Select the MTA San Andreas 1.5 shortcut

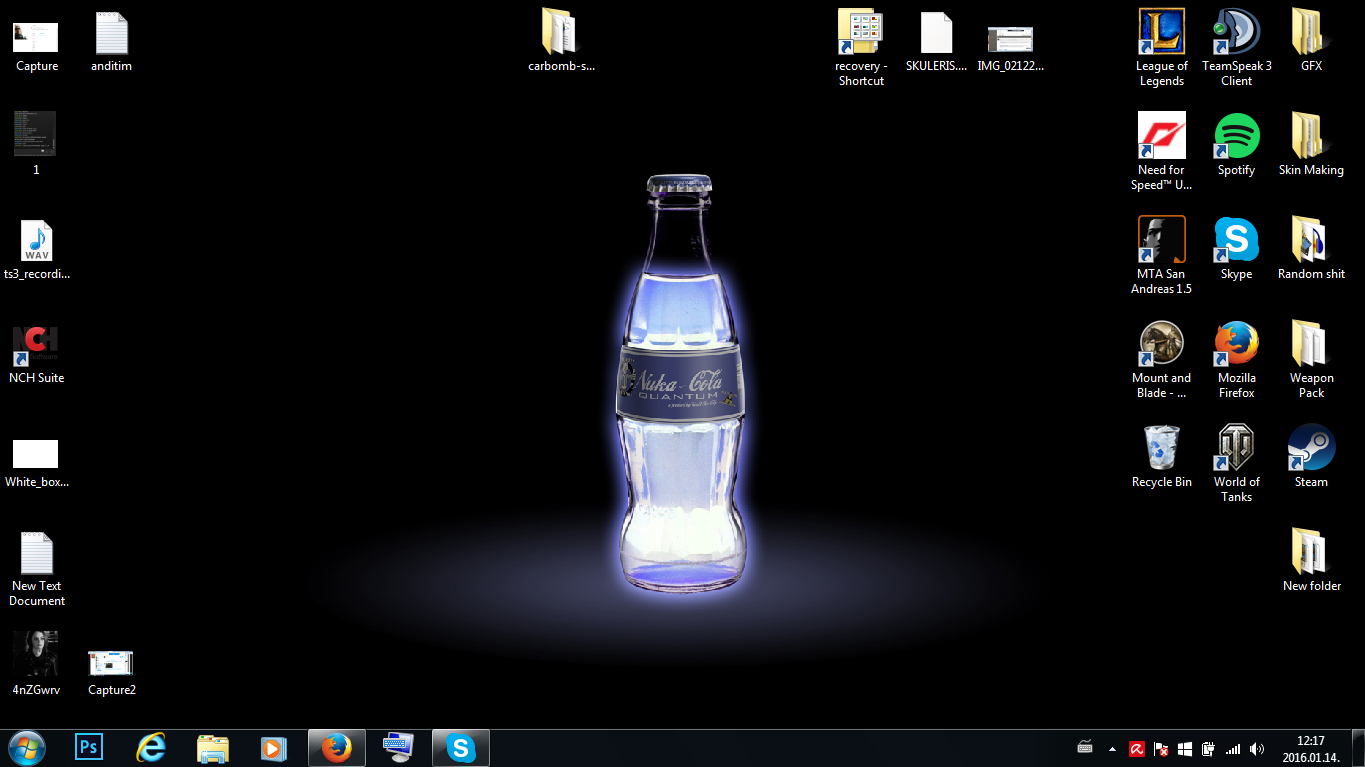pyautogui.click(x=1161, y=256)
